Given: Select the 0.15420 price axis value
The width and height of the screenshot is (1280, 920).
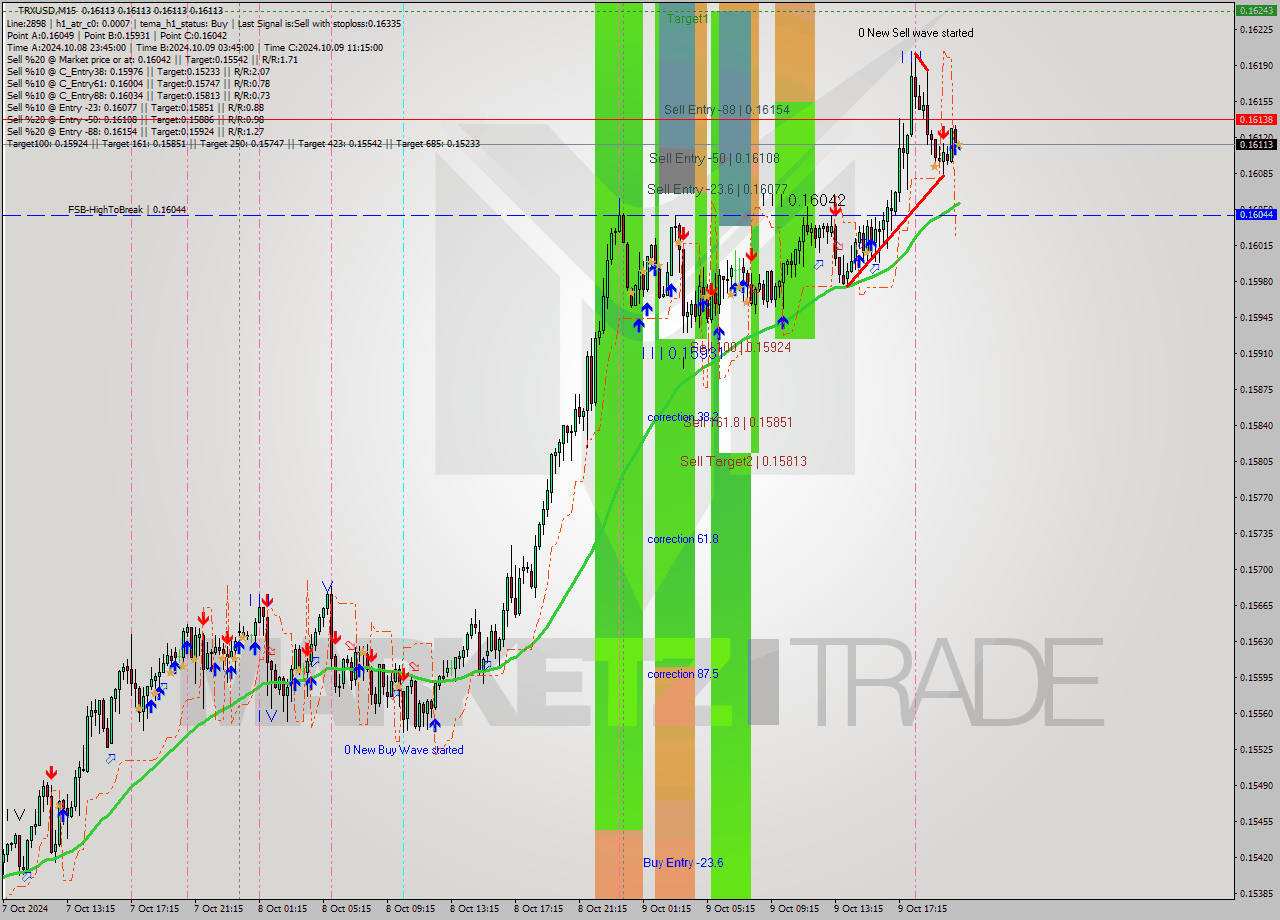Looking at the screenshot, I should (x=1255, y=857).
